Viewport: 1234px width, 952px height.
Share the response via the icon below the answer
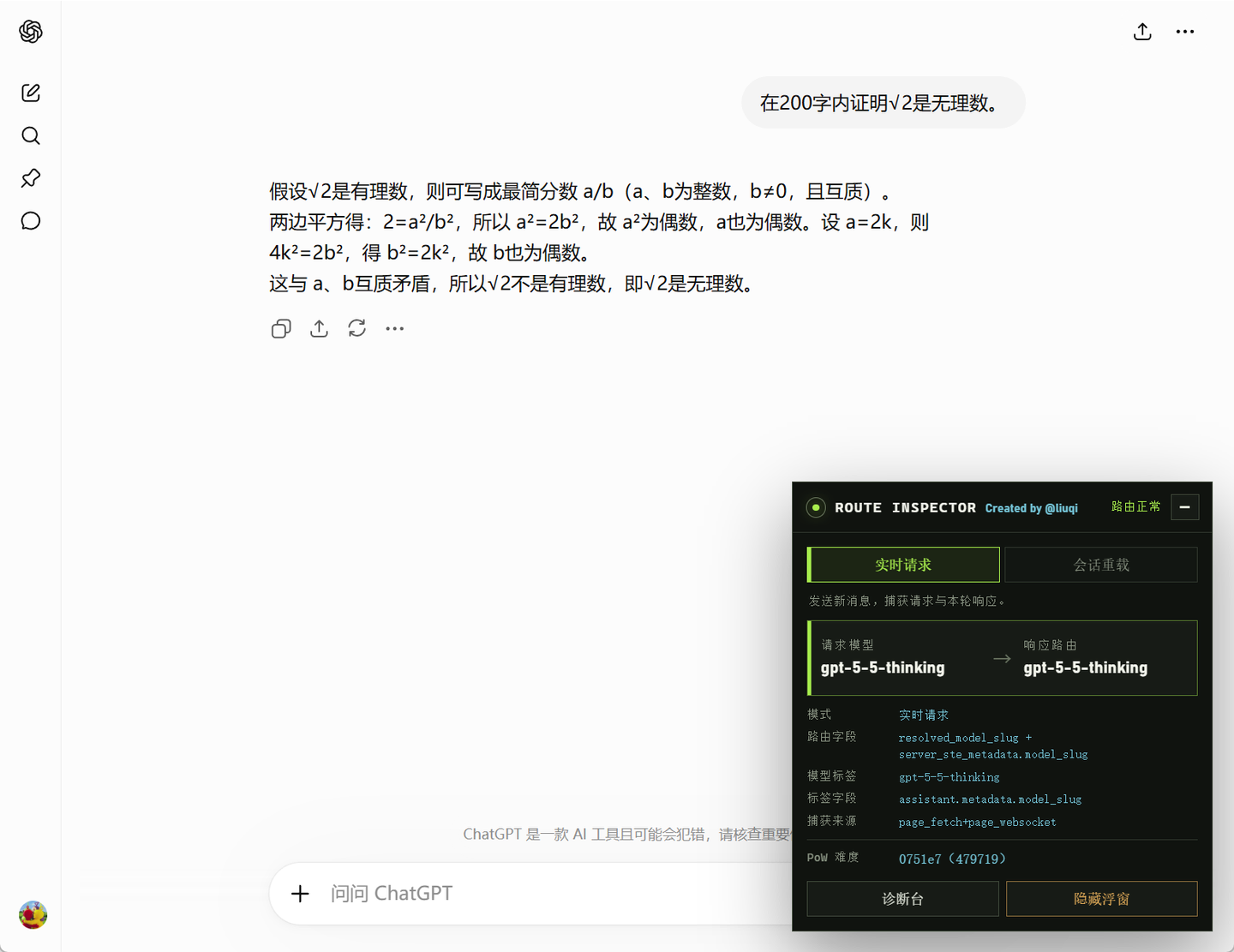point(319,328)
